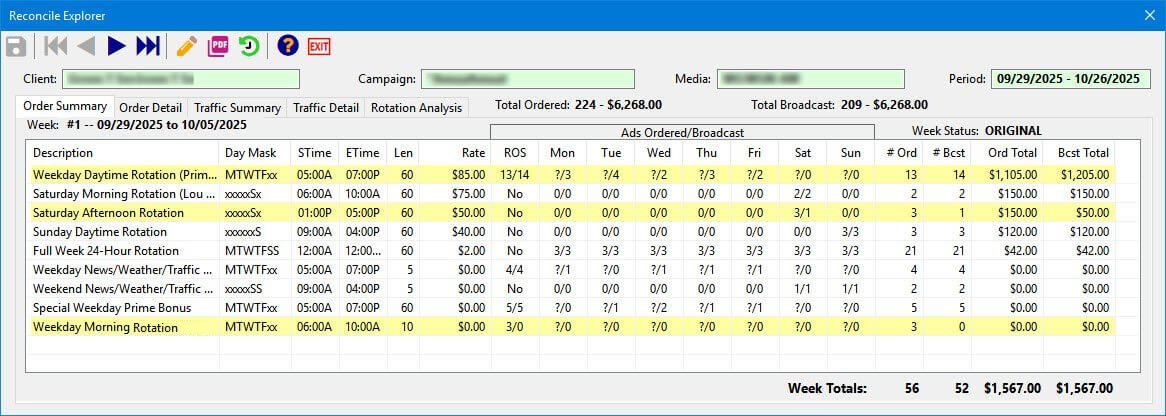
Task: Click the ETime column header
Action: point(363,153)
